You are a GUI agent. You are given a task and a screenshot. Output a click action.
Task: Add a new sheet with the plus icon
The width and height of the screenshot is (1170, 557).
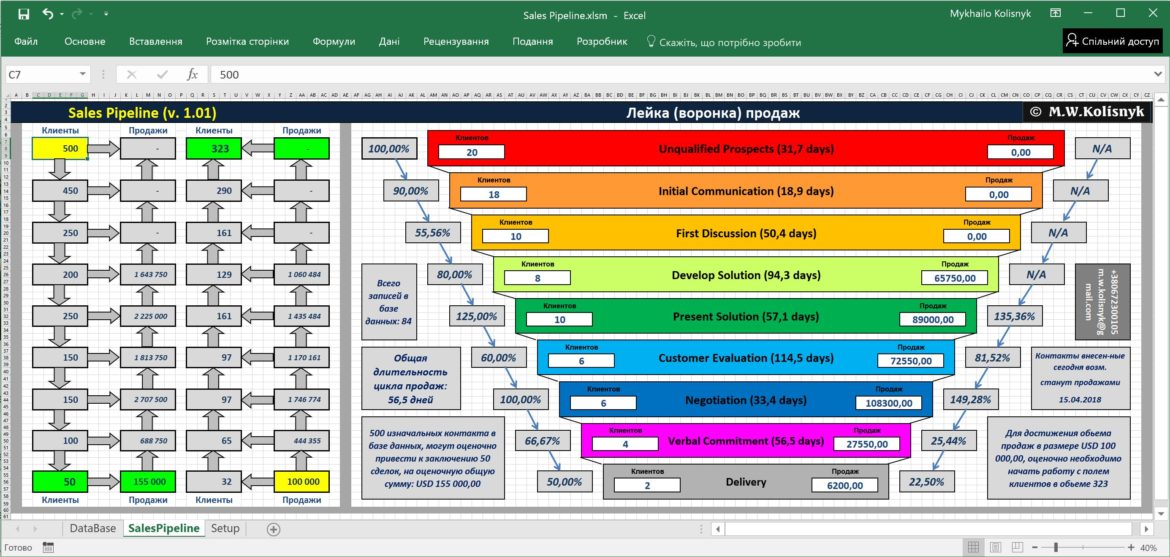[273, 529]
